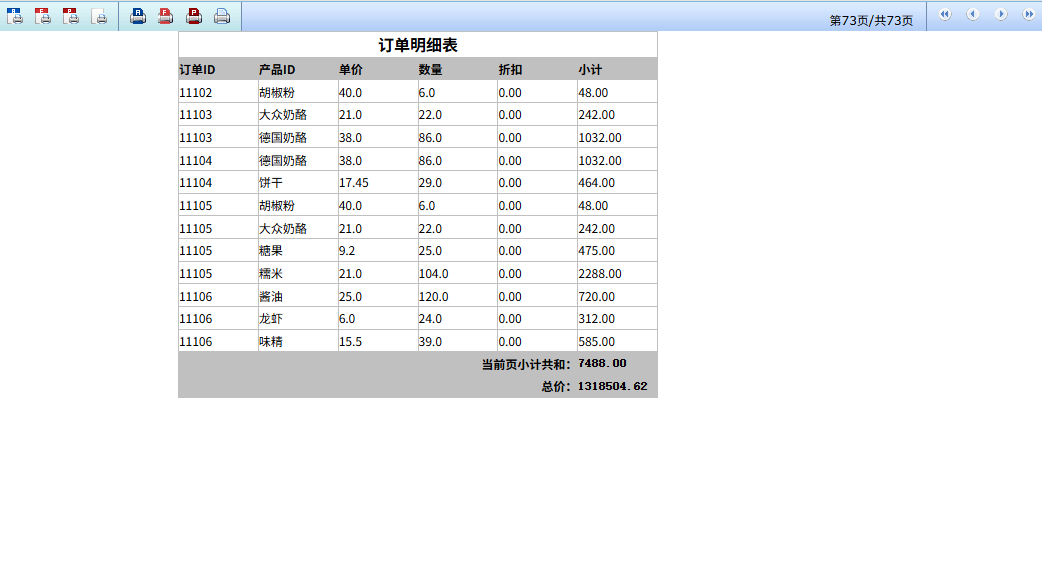The image size is (1042, 575).
Task: Open the light-red 'F' print preview icon
Action: (43, 16)
